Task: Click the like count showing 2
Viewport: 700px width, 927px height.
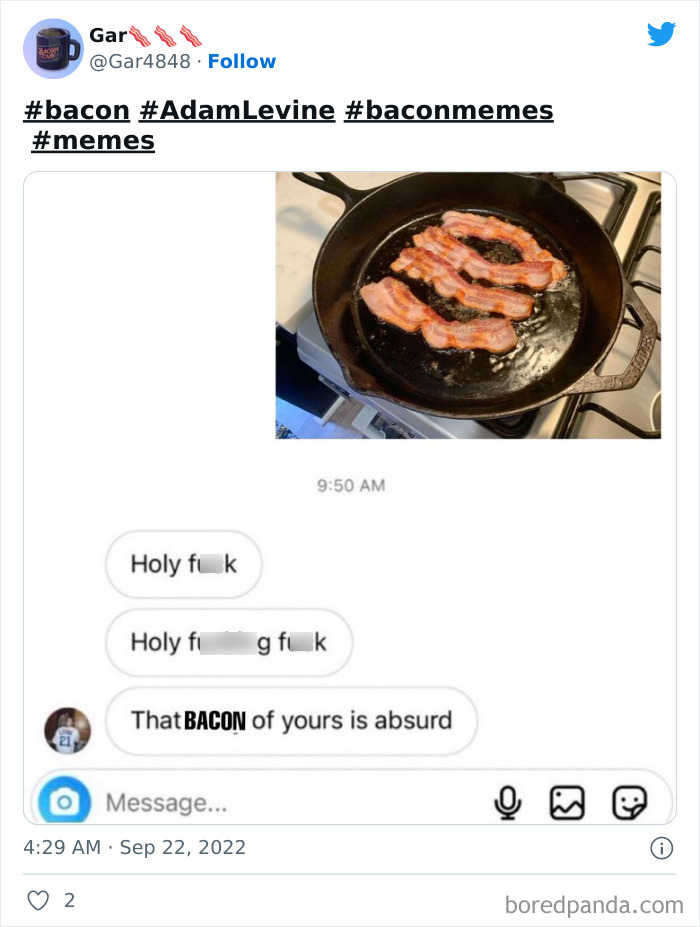Action: [68, 899]
